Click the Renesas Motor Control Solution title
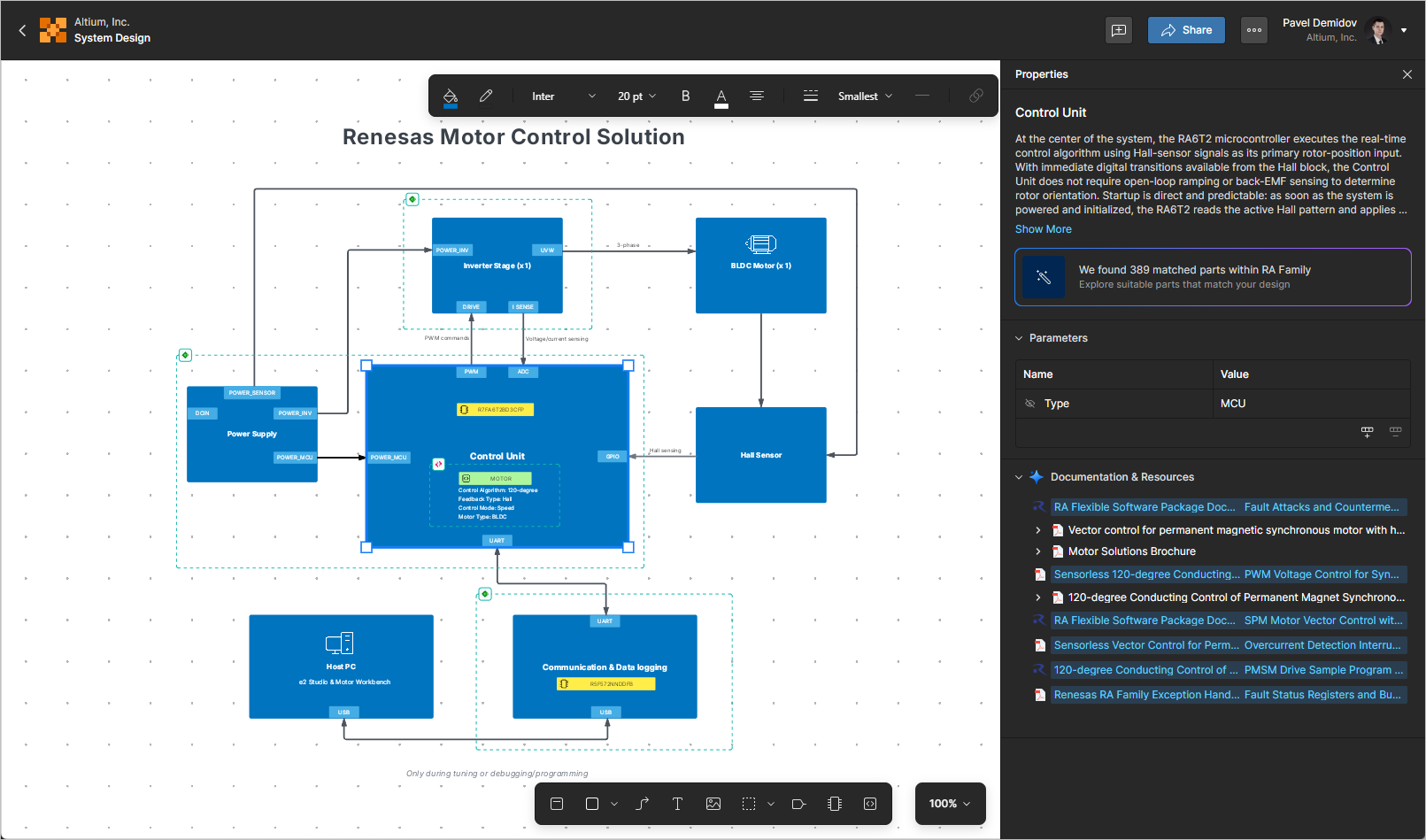The height and width of the screenshot is (840, 1426). [x=513, y=137]
